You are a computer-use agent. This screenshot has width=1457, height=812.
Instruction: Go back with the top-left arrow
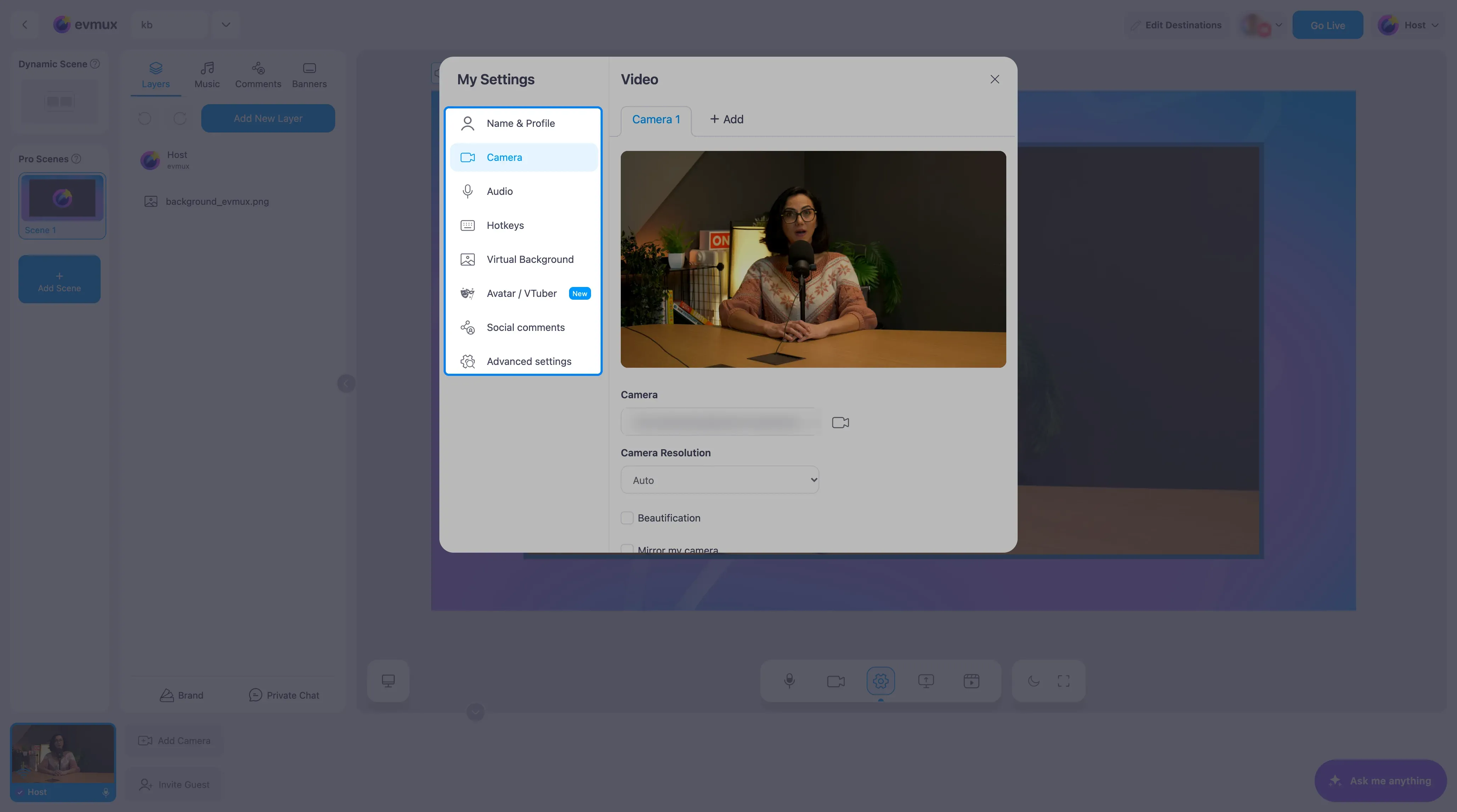24,24
